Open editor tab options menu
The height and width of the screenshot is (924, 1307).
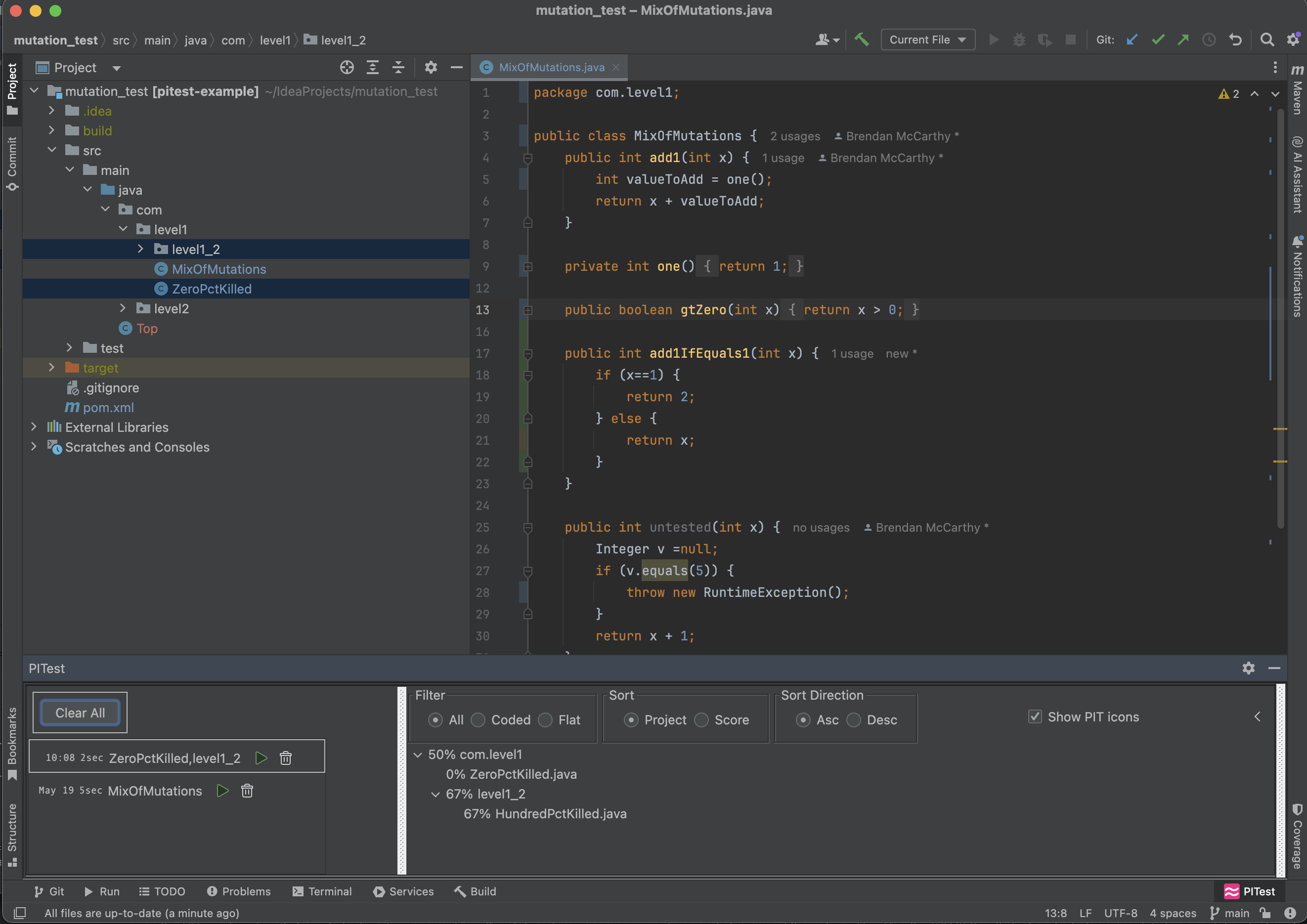1275,68
